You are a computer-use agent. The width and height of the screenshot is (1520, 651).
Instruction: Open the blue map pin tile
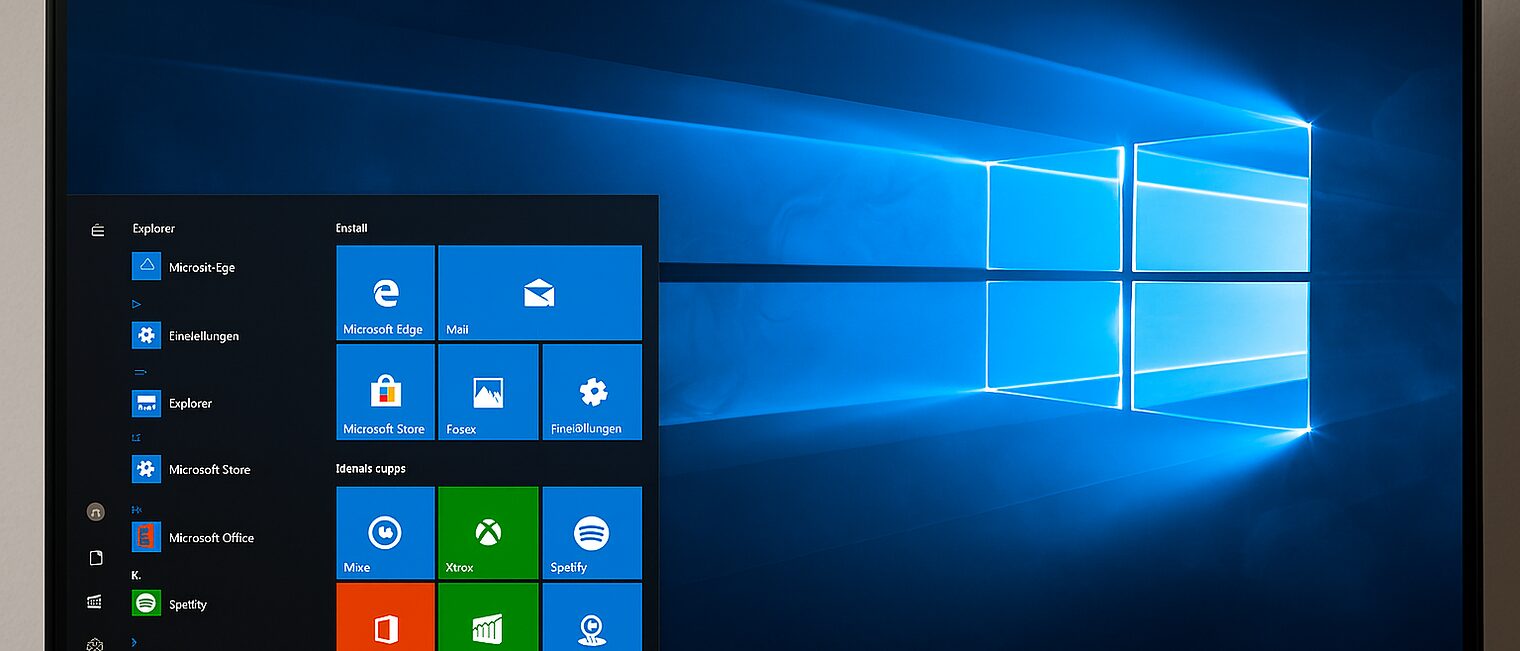[592, 617]
